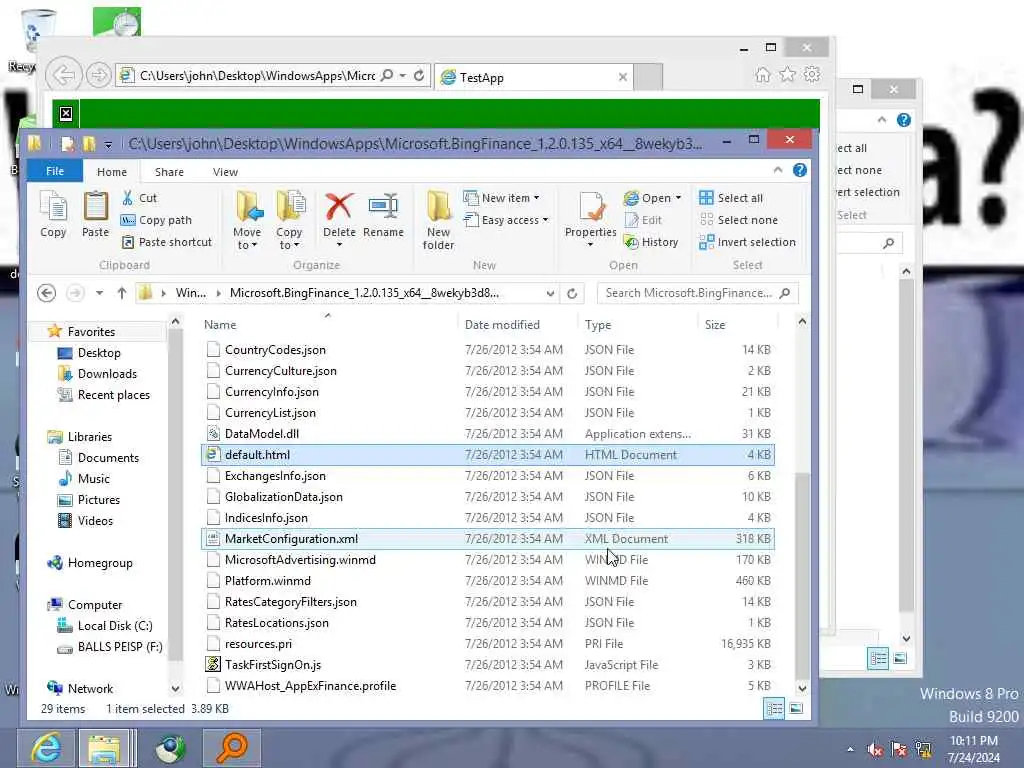Click the Paste clipboard icon
The image size is (1024, 768).
click(x=95, y=214)
